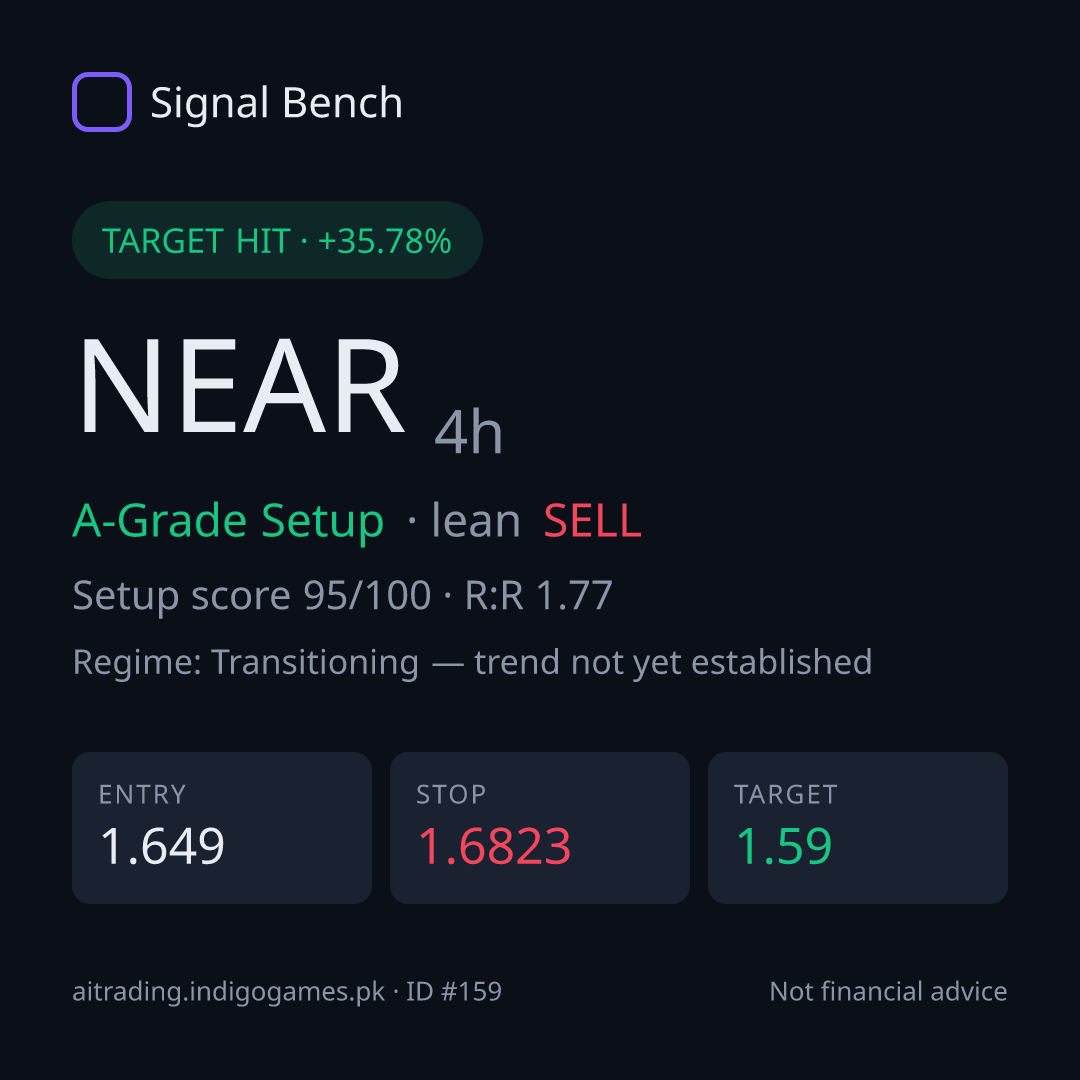Click the red stop value 1.6823

[495, 846]
